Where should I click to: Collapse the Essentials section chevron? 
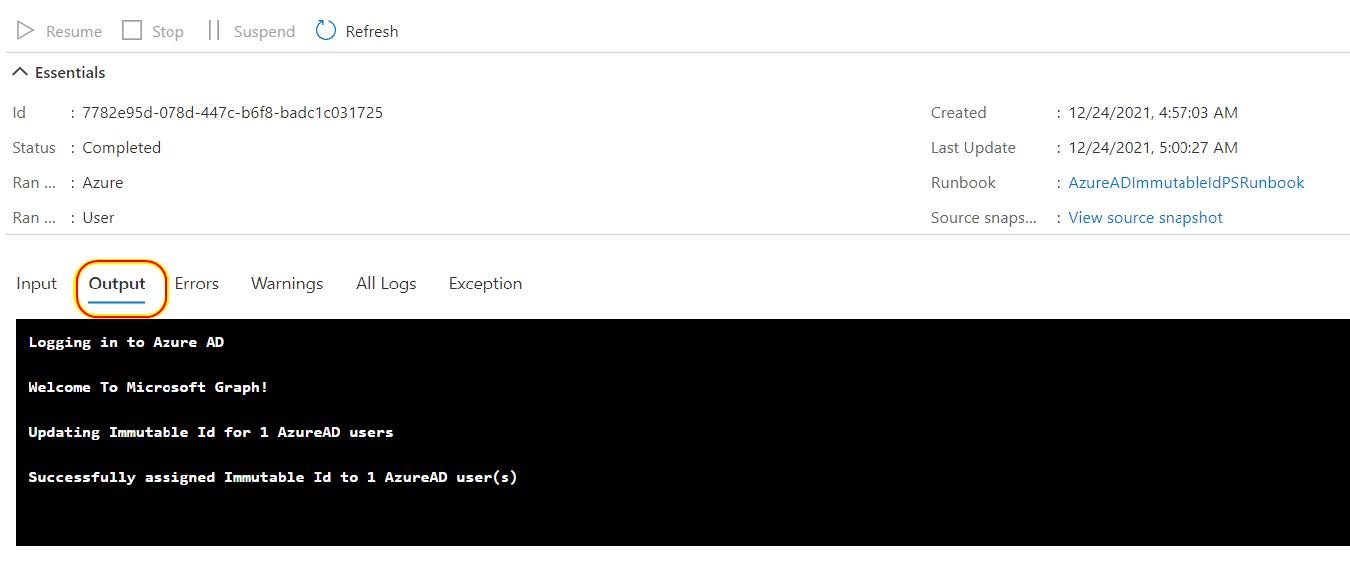19,72
